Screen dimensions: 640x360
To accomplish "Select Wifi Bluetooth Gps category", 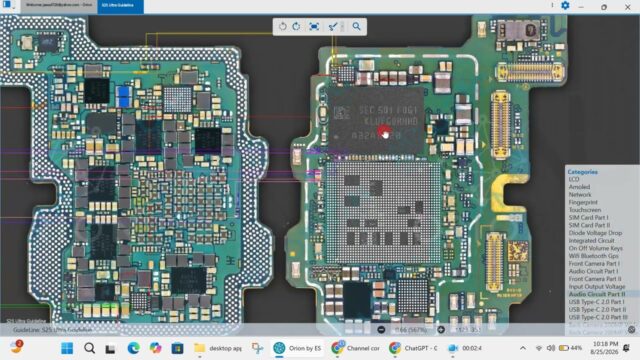I will [593, 256].
